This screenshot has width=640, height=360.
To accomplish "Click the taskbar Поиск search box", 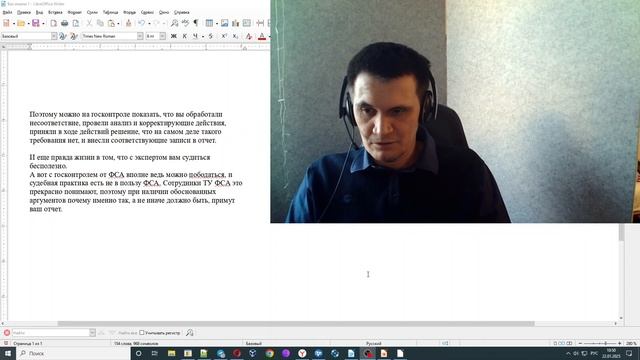I will pos(73,353).
